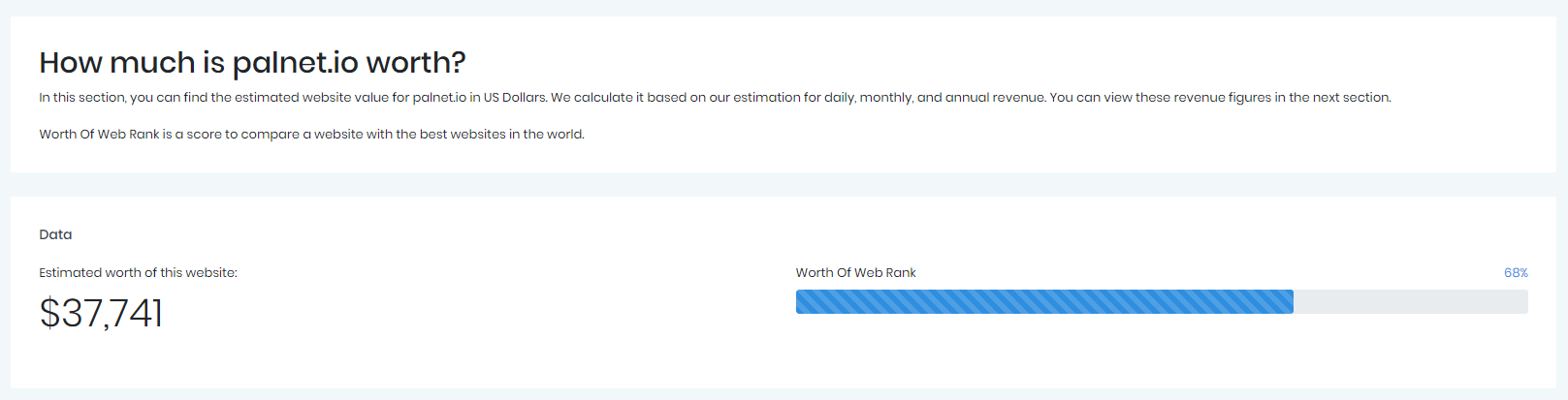This screenshot has height=400, width=1568.
Task: Click 'You can view these revenue figures' text
Action: click(1160, 98)
